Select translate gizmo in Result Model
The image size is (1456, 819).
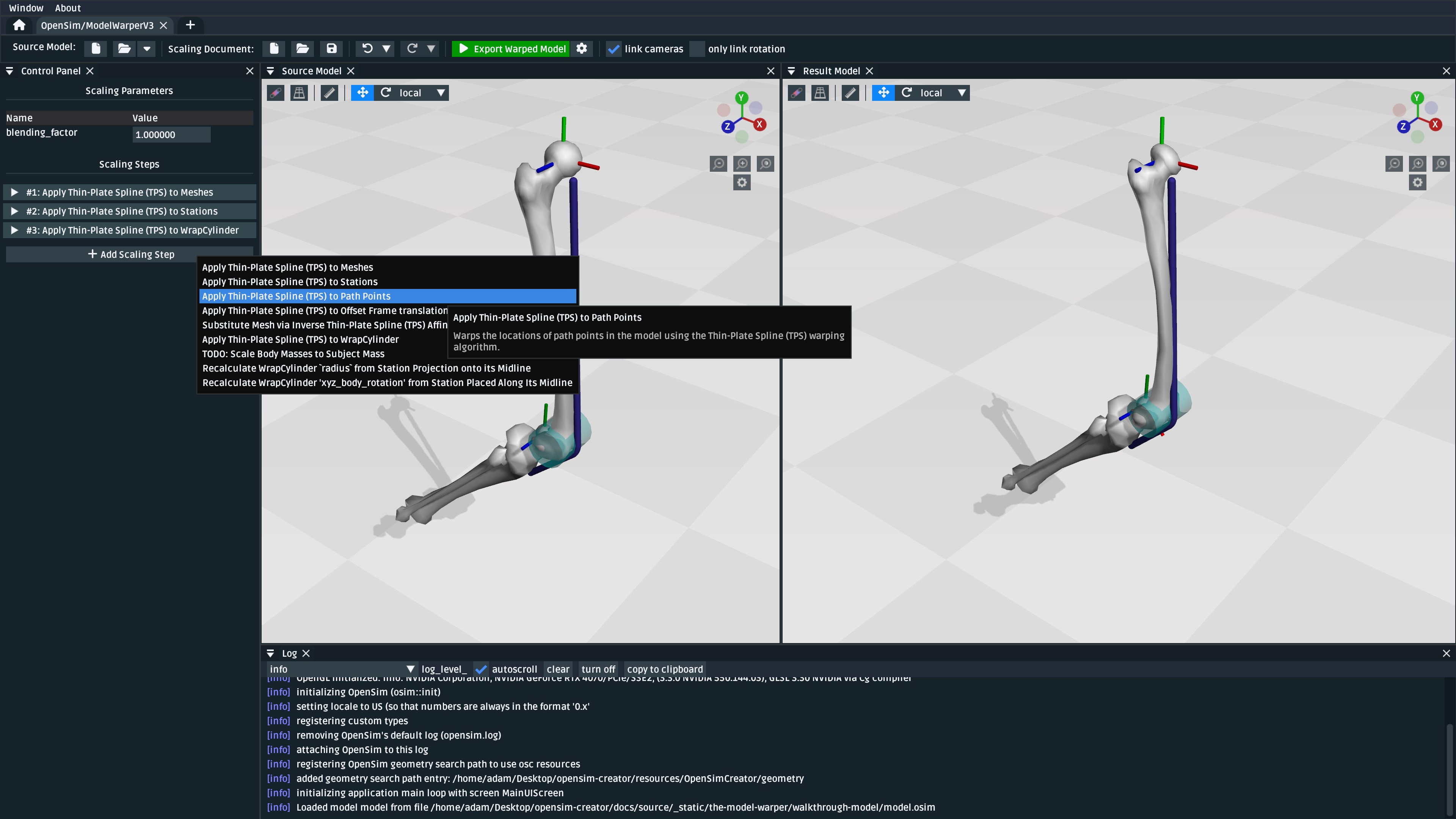883,93
